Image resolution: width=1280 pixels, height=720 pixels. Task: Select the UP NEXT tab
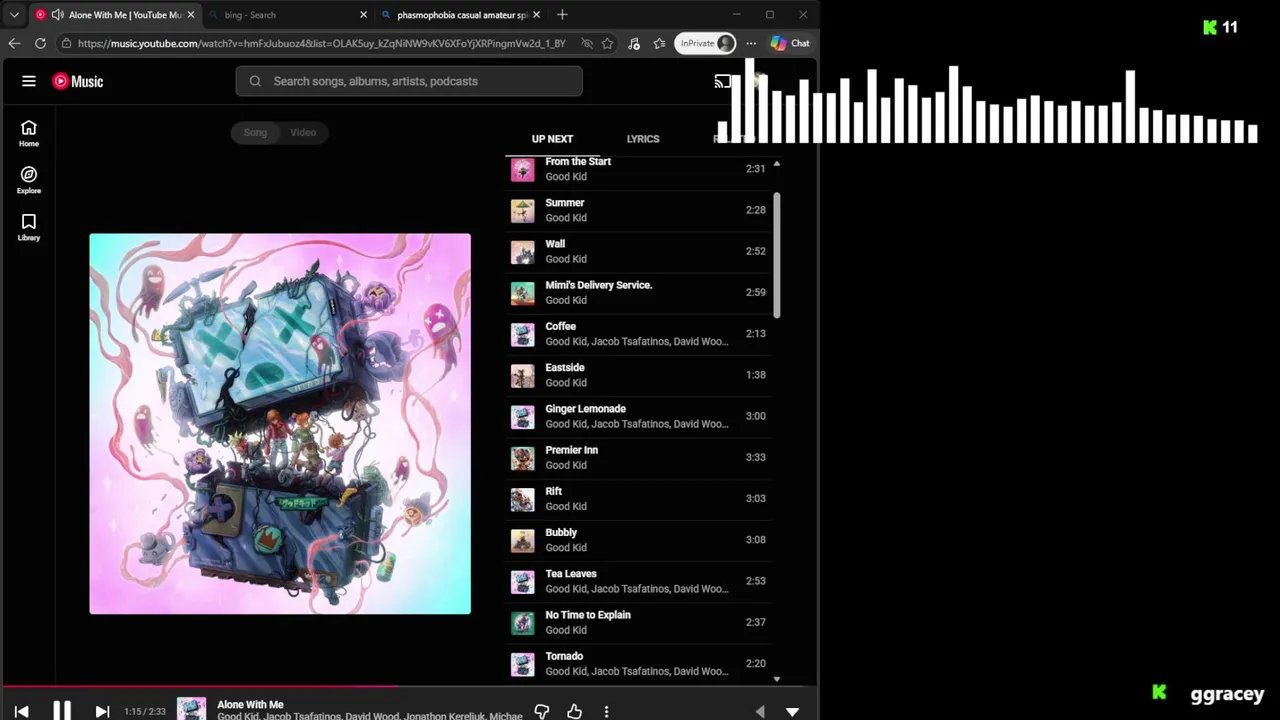pyautogui.click(x=552, y=139)
